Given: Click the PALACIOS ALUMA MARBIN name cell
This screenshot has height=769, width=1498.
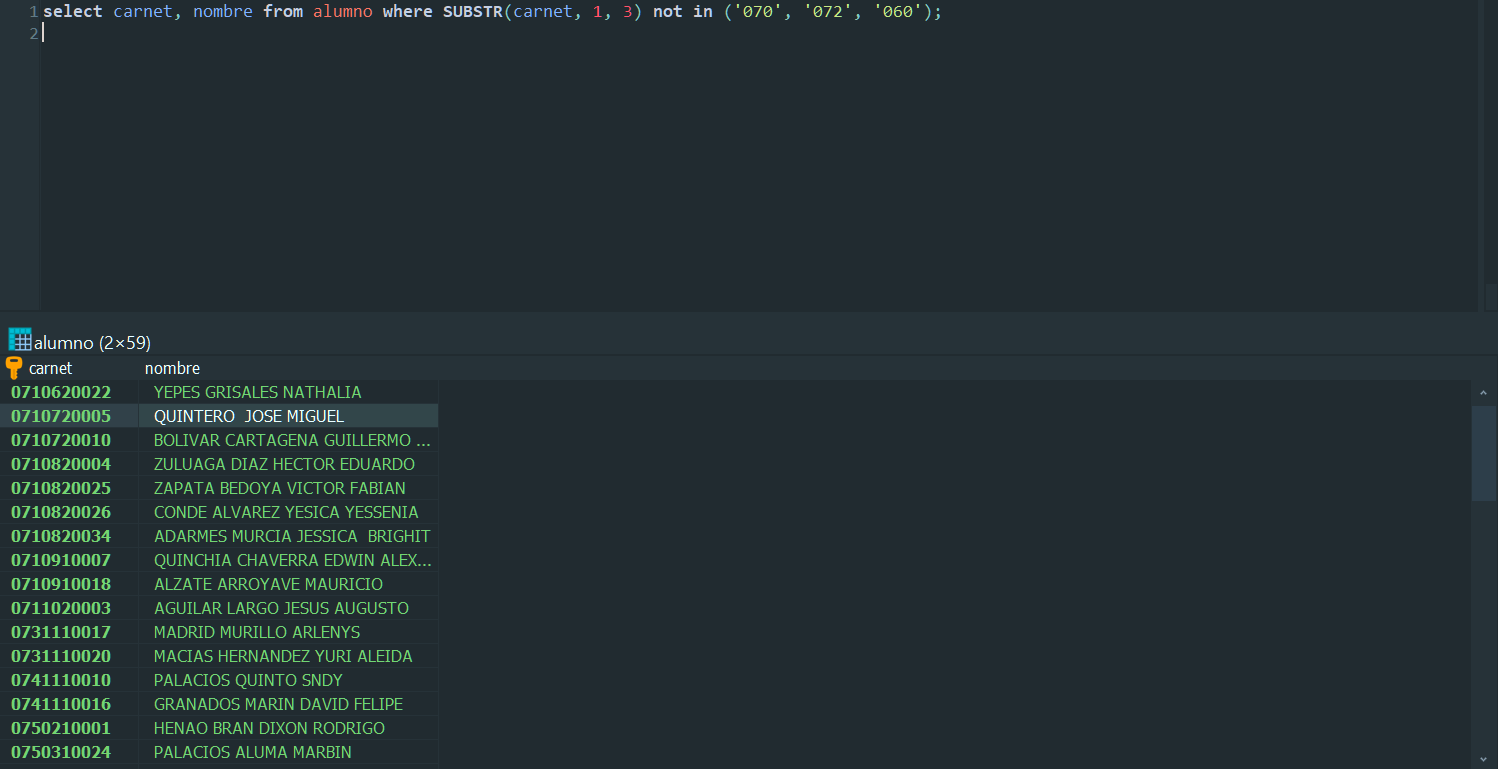Looking at the screenshot, I should coord(252,752).
